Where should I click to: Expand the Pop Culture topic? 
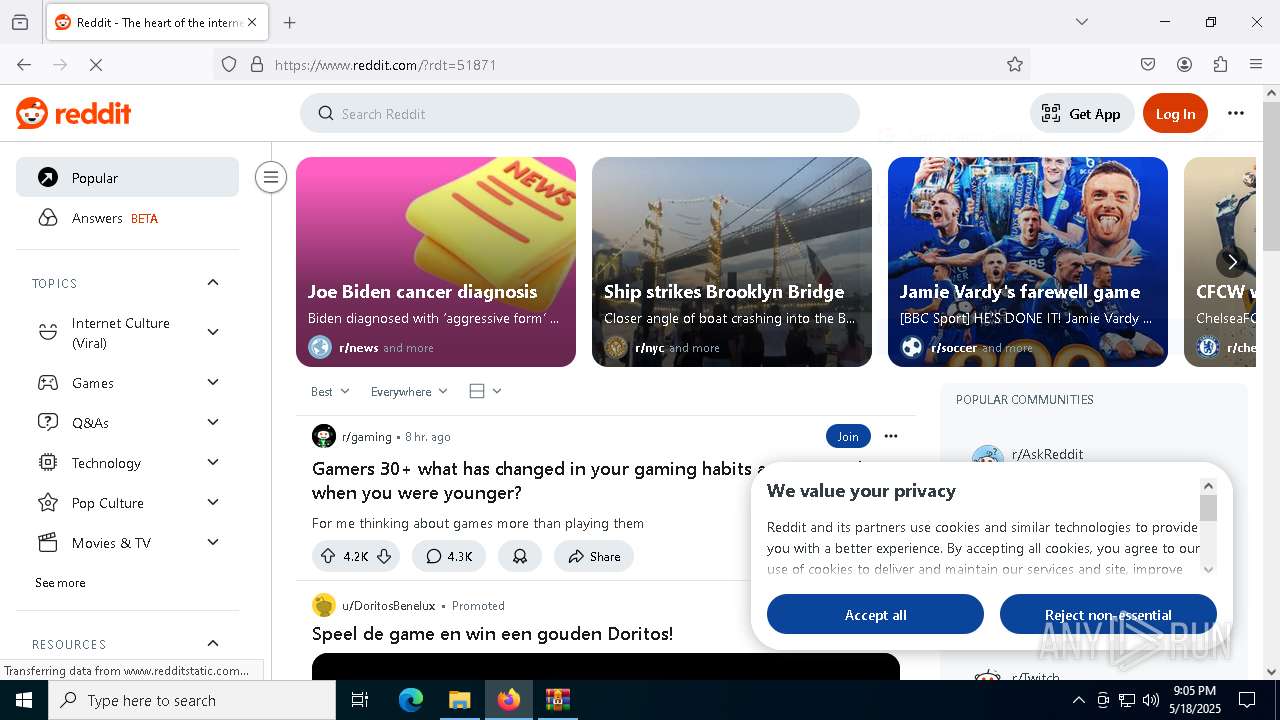click(213, 502)
